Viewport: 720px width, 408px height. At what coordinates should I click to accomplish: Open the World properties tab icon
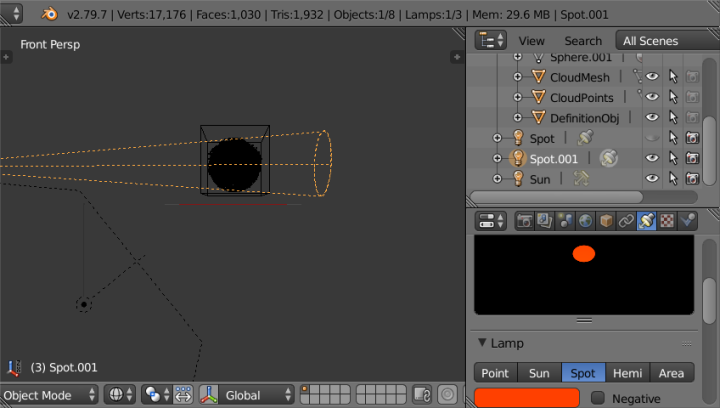click(585, 221)
